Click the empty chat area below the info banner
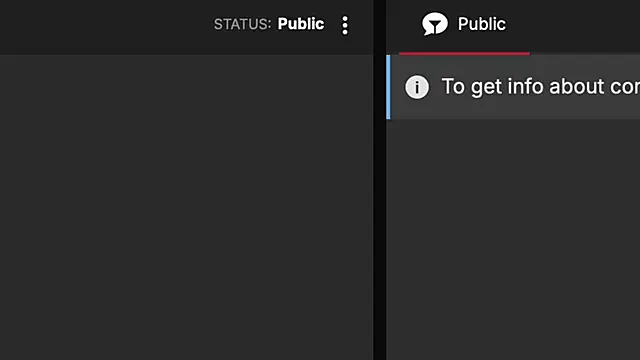 (513, 240)
